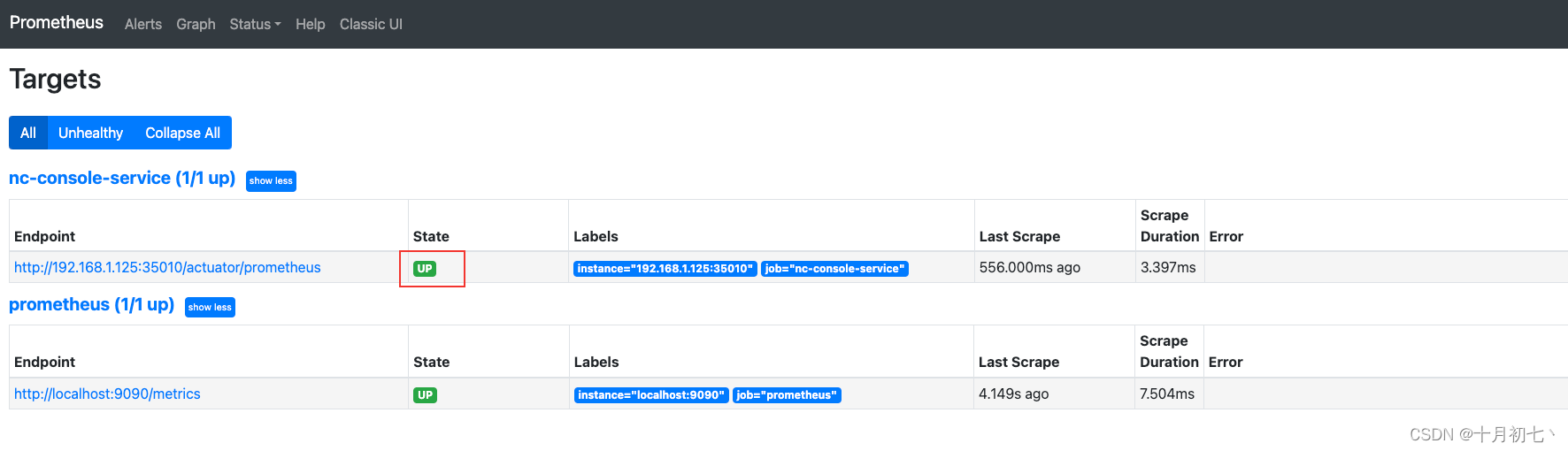Click instance="localhost:9090" label badge
Image resolution: width=1568 pixels, height=451 pixels.
pos(651,394)
